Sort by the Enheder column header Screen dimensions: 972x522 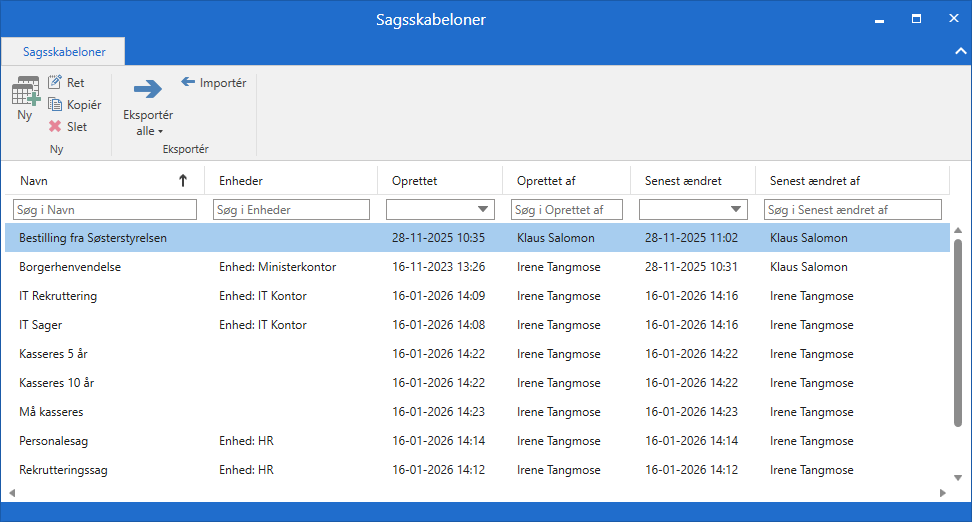(x=241, y=181)
